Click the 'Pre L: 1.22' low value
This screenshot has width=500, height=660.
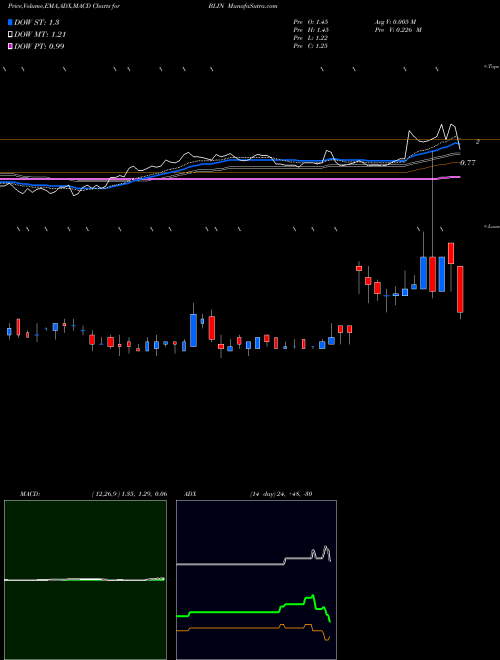(x=311, y=38)
